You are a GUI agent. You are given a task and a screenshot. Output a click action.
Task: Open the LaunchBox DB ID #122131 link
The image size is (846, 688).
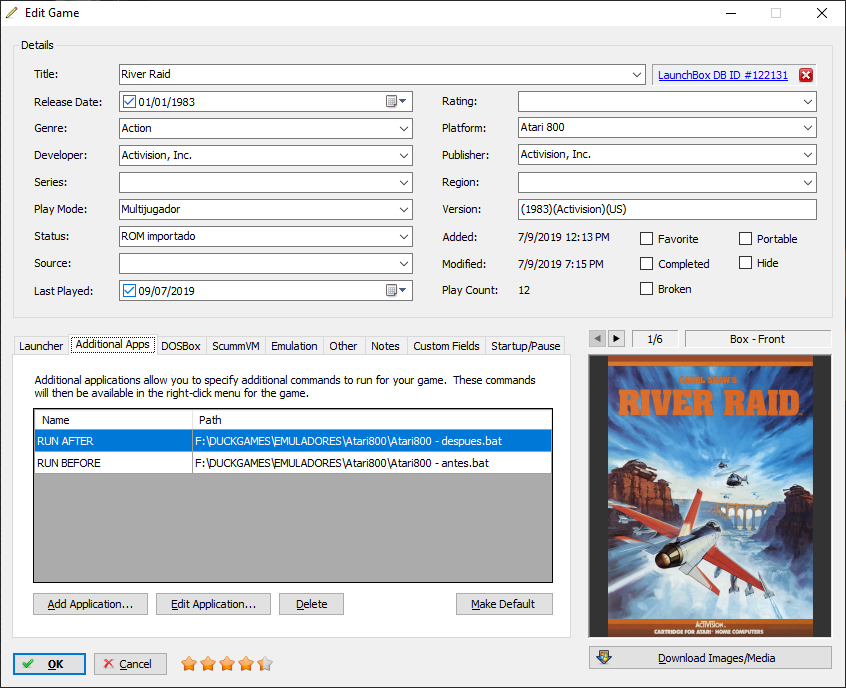(x=722, y=75)
